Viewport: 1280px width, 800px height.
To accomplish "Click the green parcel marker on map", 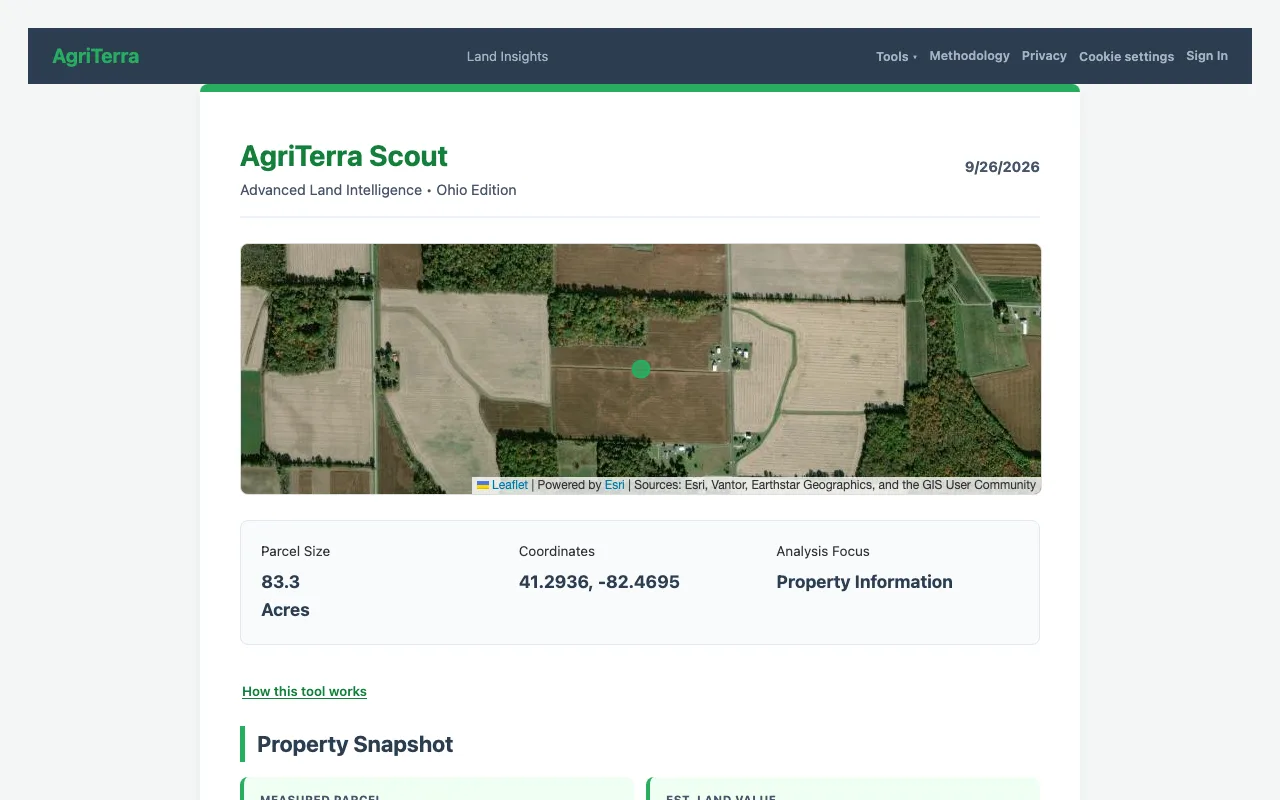I will [641, 369].
